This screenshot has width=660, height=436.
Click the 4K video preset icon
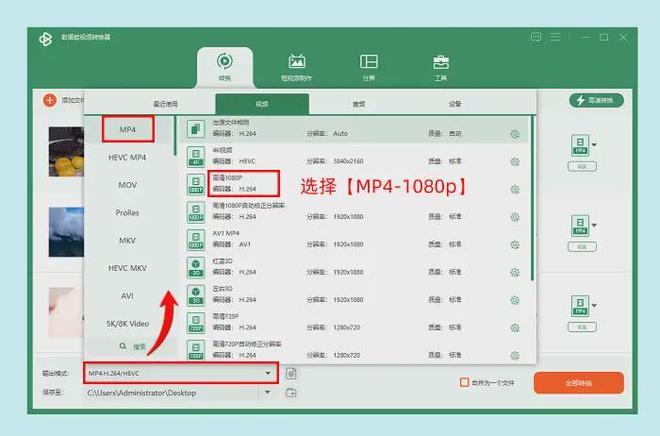tap(196, 157)
